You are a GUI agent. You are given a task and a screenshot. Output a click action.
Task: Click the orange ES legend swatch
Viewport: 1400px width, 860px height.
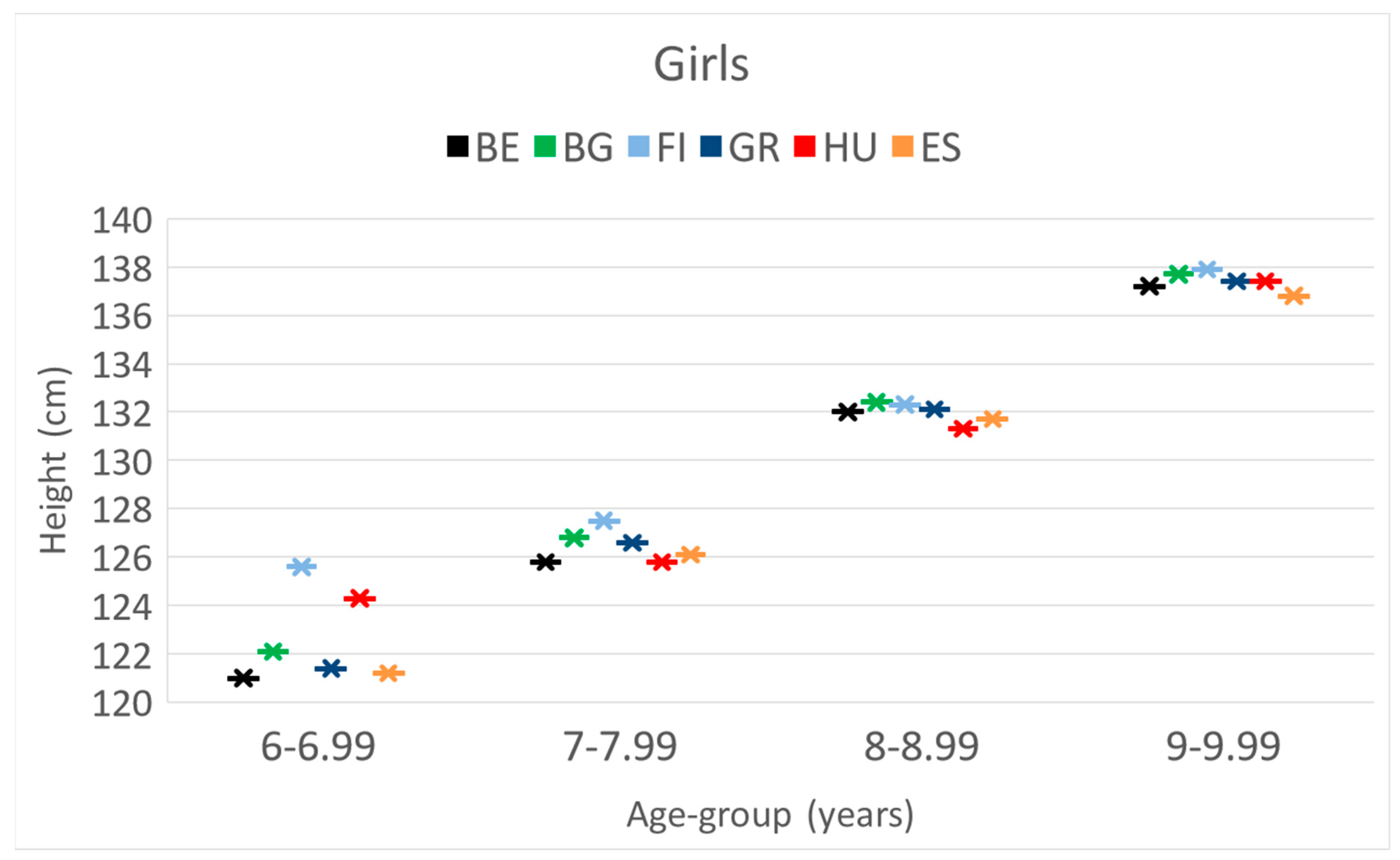903,146
